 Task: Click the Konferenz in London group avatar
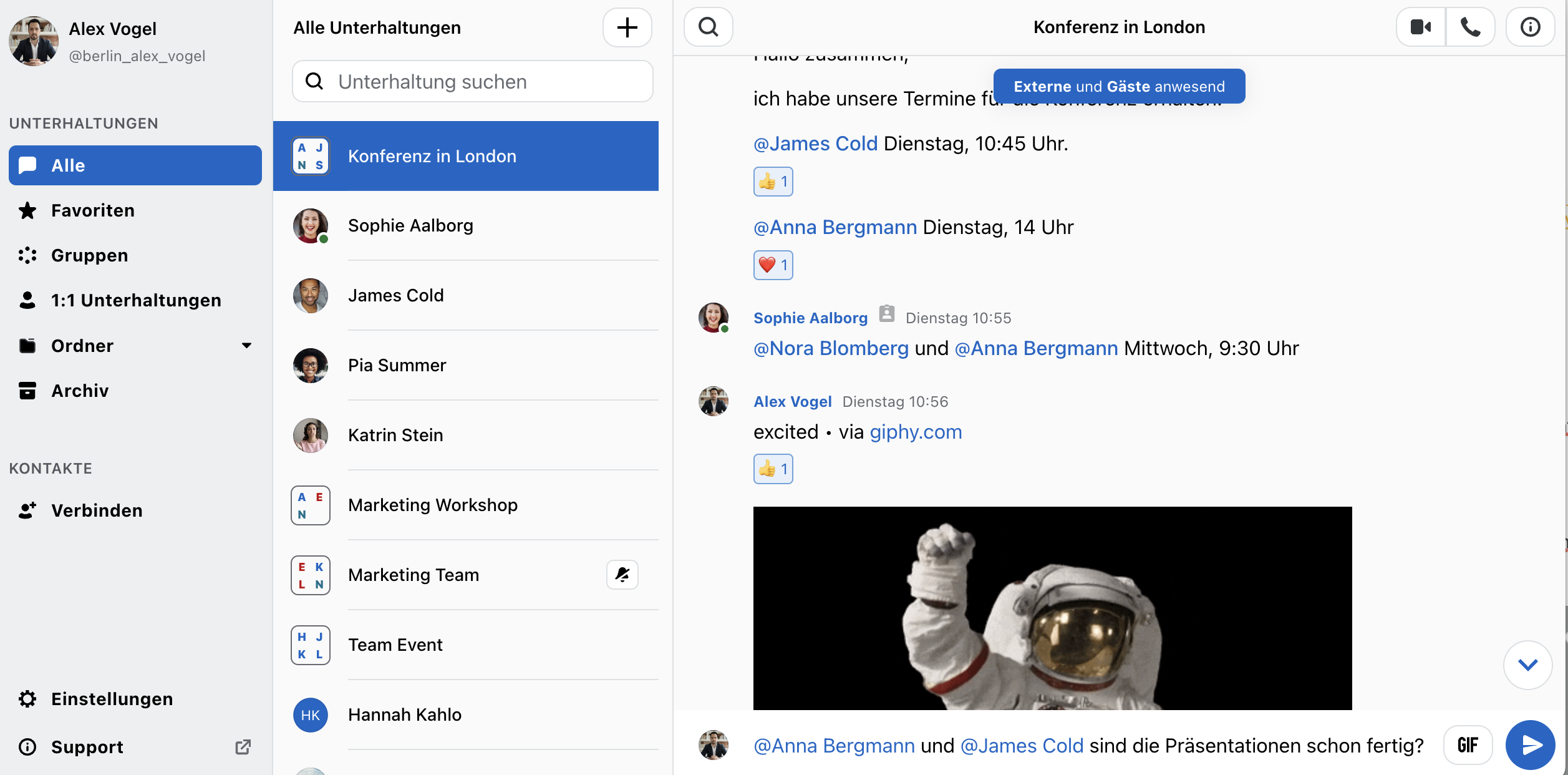click(x=311, y=156)
